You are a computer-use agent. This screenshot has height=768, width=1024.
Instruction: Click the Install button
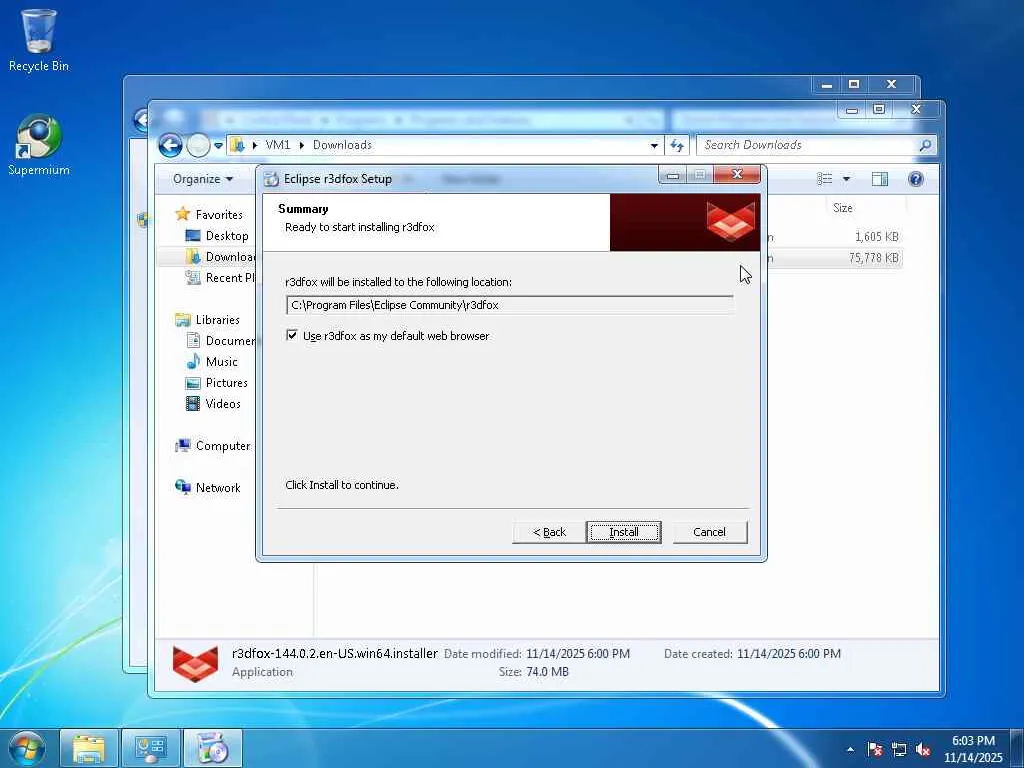[624, 532]
